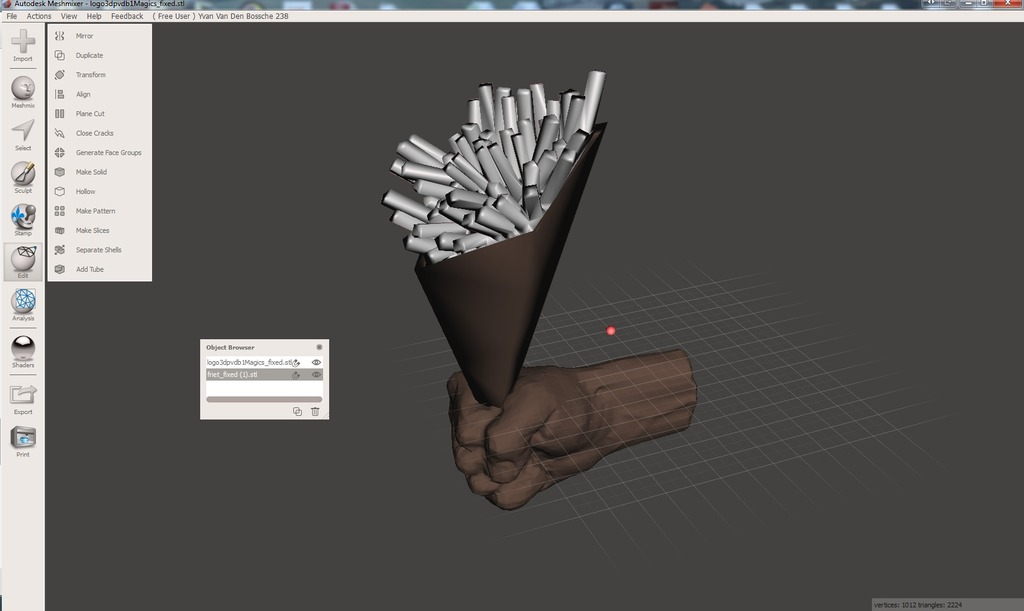Image resolution: width=1024 pixels, height=611 pixels.
Task: Open the Actions menu
Action: coord(39,16)
